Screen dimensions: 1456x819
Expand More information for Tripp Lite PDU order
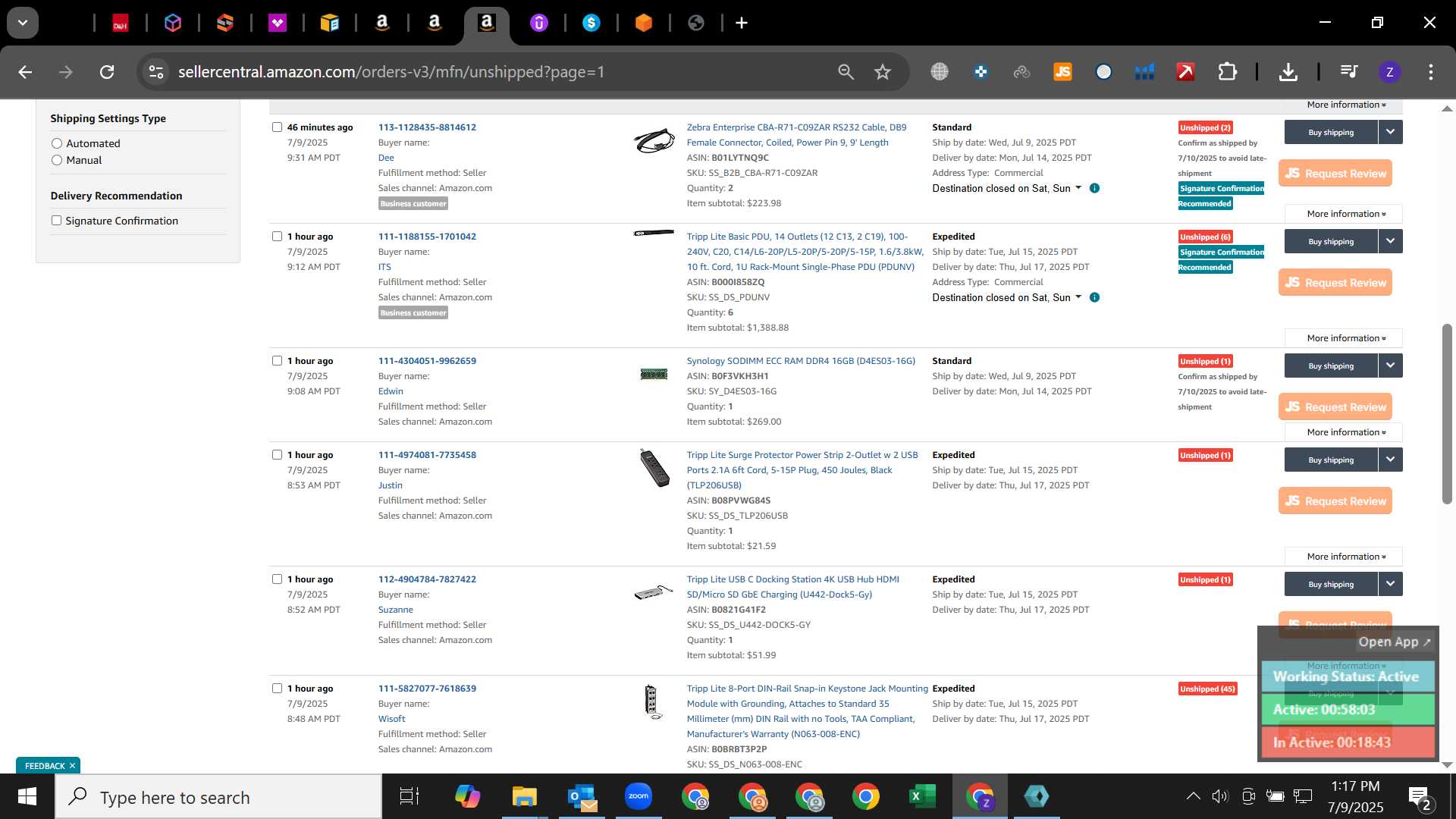click(x=1344, y=338)
